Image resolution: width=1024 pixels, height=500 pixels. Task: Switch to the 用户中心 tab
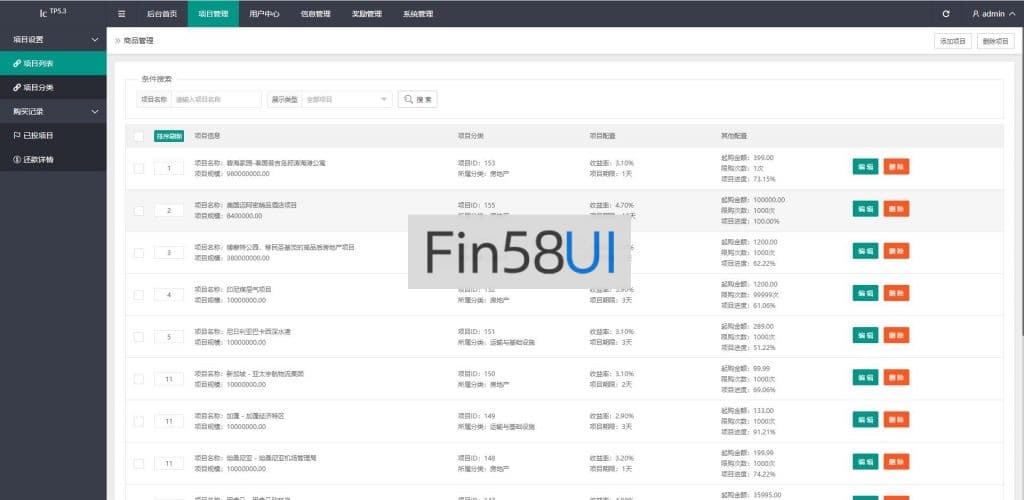click(264, 14)
